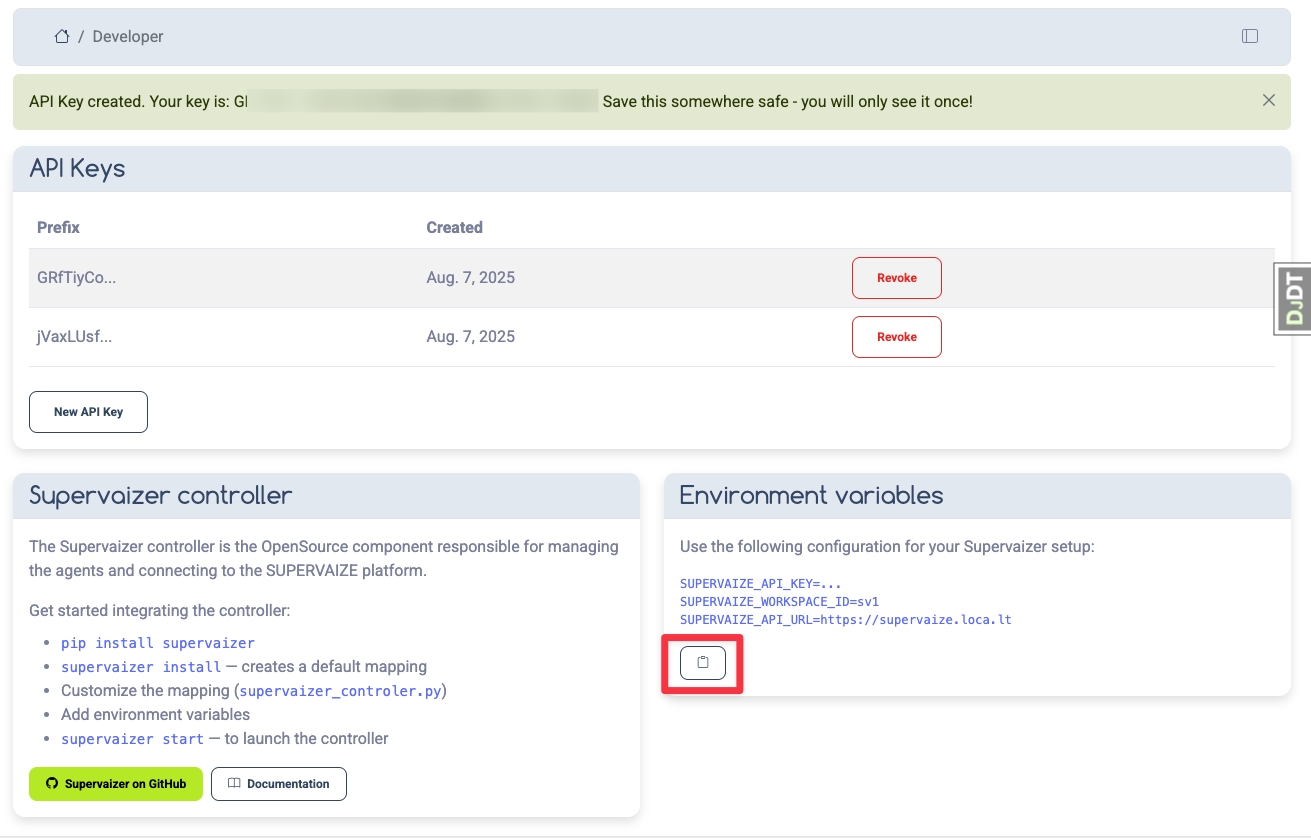Select the jVaxLUsf... prefix cell

[x=75, y=337]
